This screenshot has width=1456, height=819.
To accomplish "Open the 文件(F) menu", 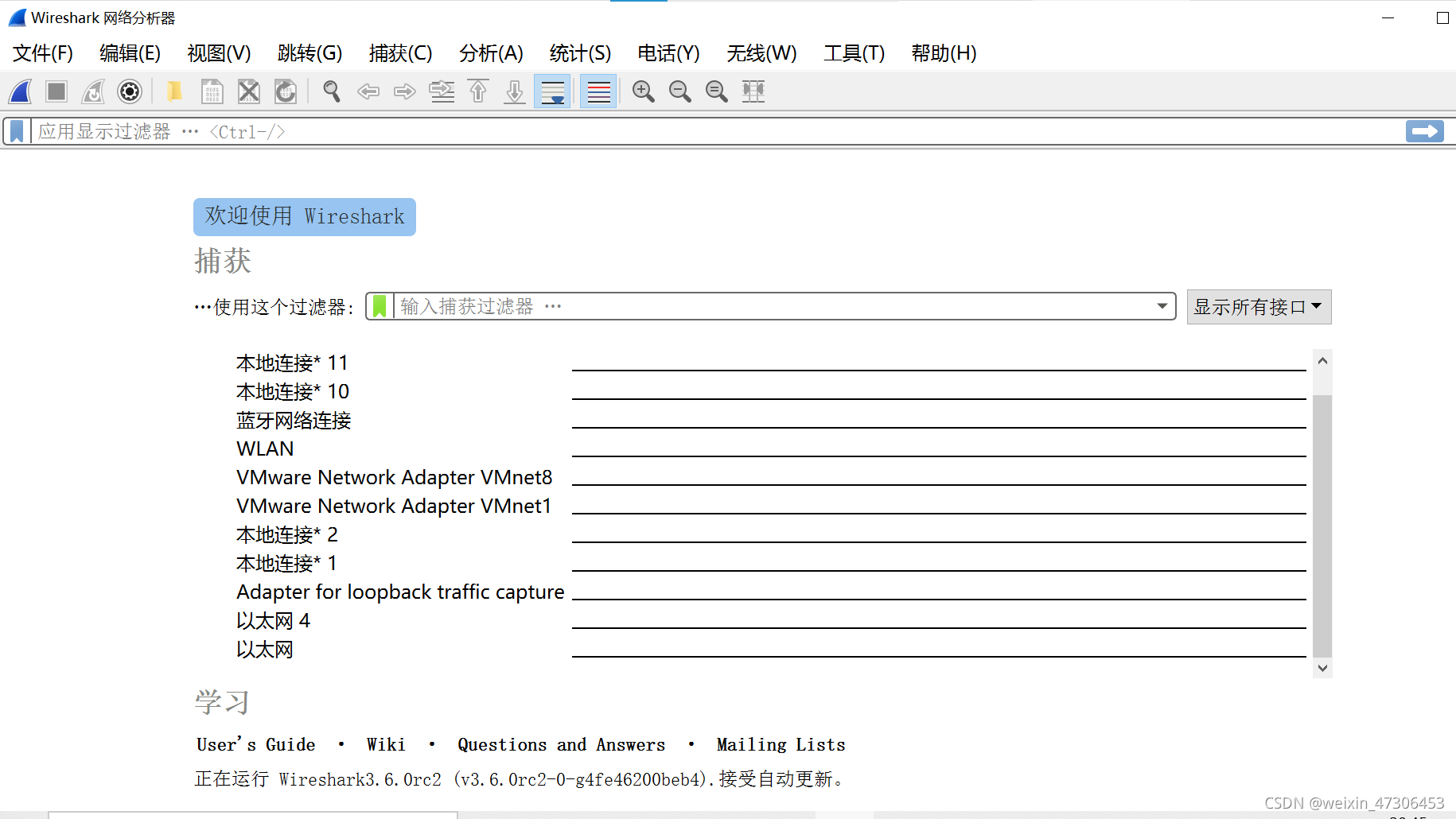I will click(43, 53).
